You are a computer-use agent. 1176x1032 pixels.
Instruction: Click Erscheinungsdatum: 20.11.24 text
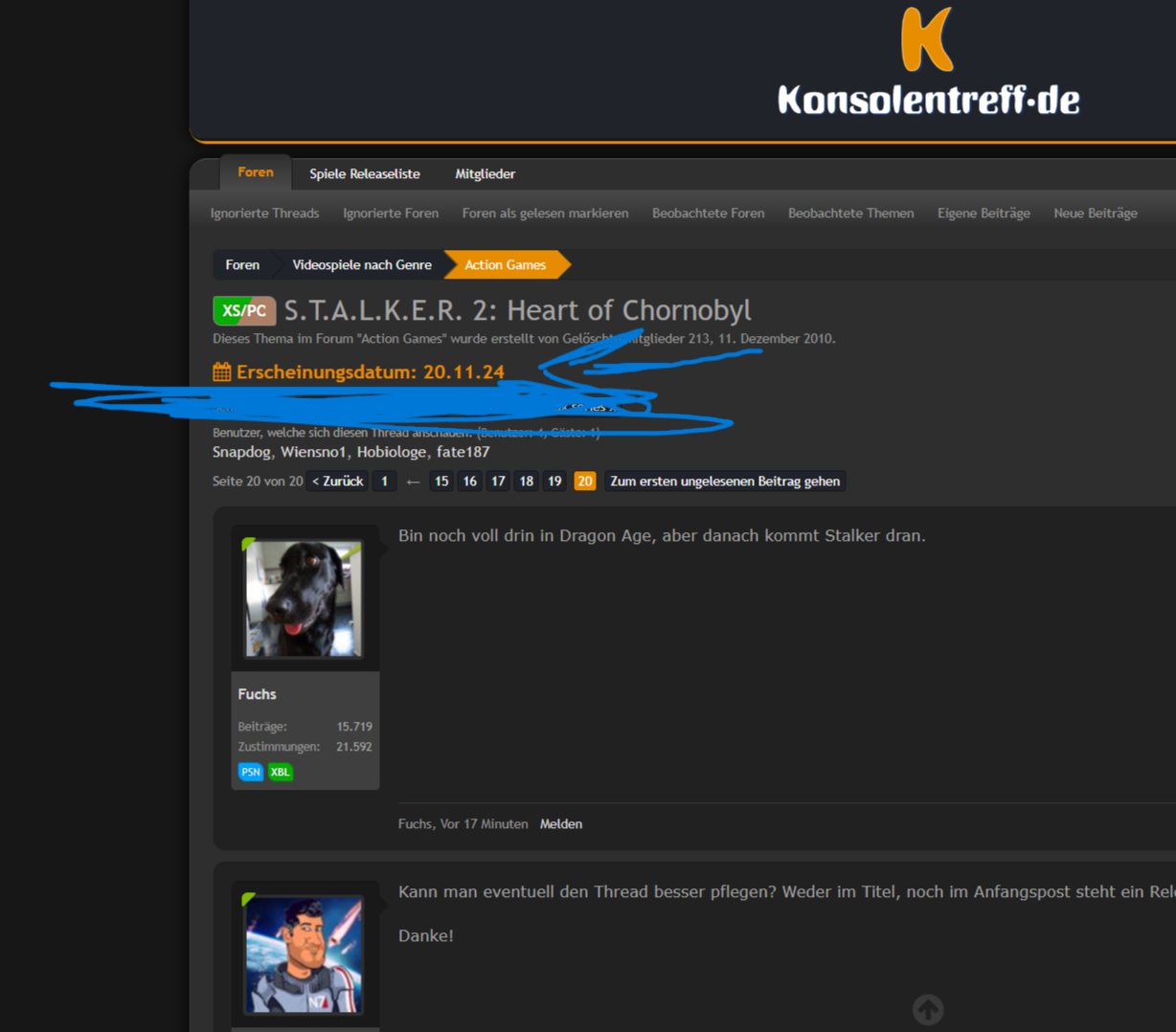click(x=370, y=371)
